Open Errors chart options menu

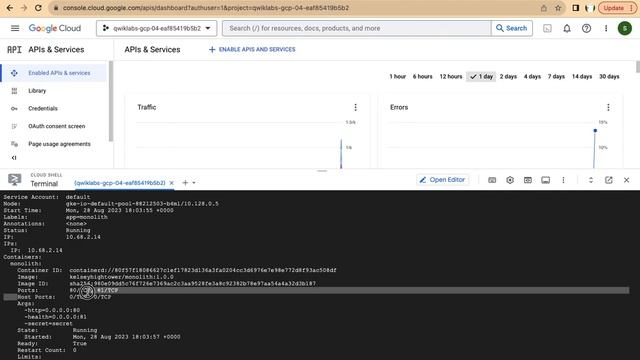pos(608,107)
